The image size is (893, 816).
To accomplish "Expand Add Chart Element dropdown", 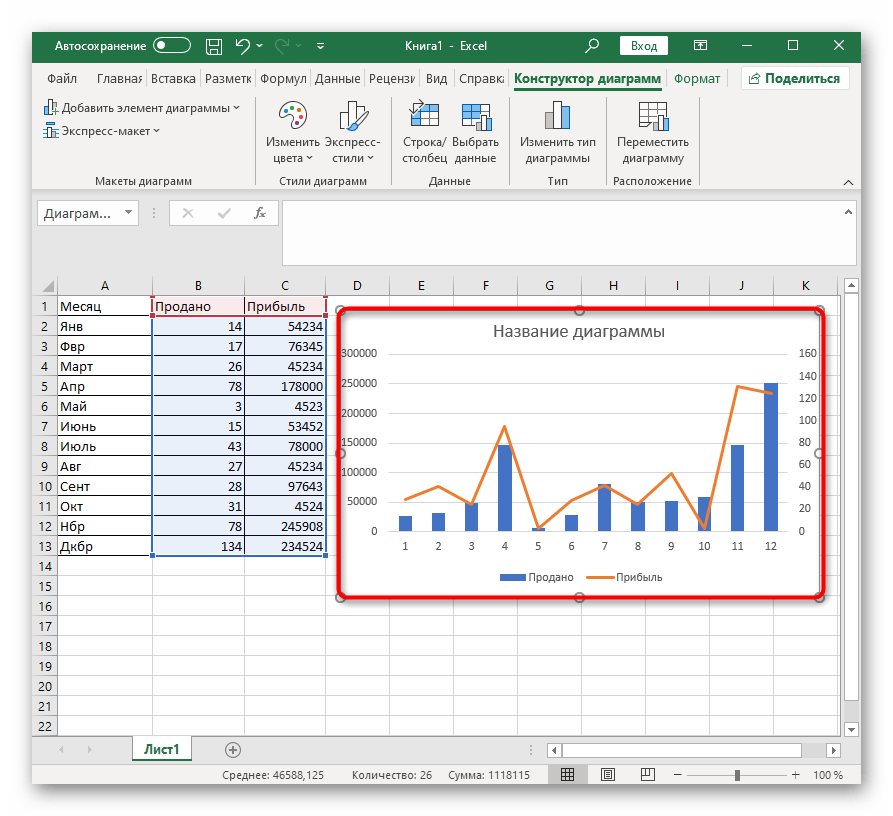I will tap(141, 107).
